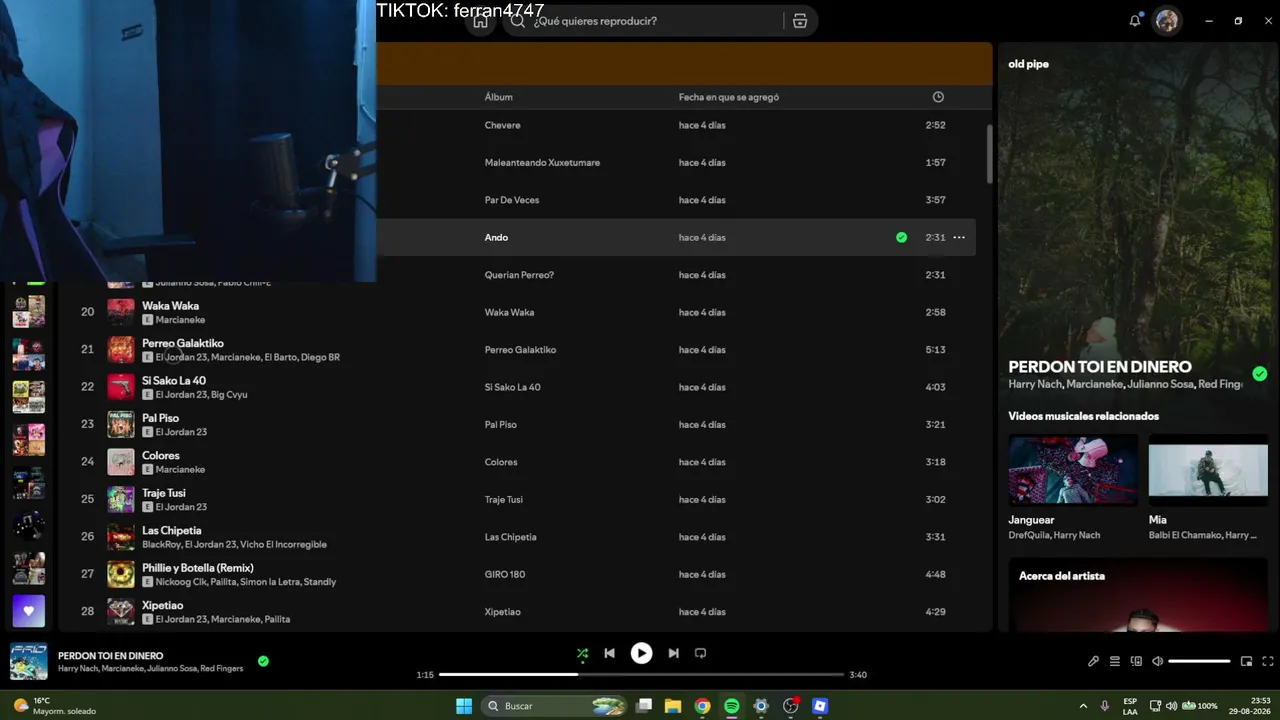Screen dimensions: 1280x720
Task: Mute the Spotify volume
Action: tap(1157, 661)
